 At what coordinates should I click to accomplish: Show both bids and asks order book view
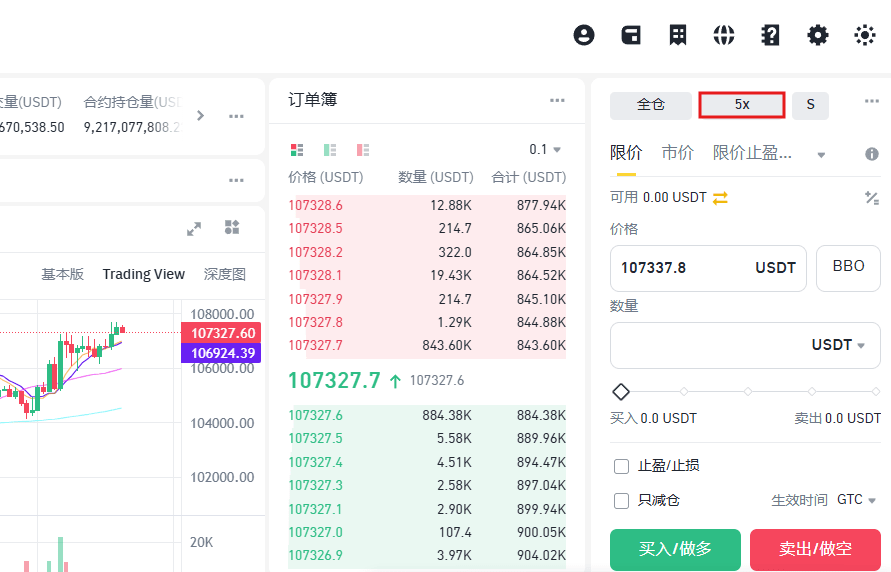pyautogui.click(x=297, y=150)
